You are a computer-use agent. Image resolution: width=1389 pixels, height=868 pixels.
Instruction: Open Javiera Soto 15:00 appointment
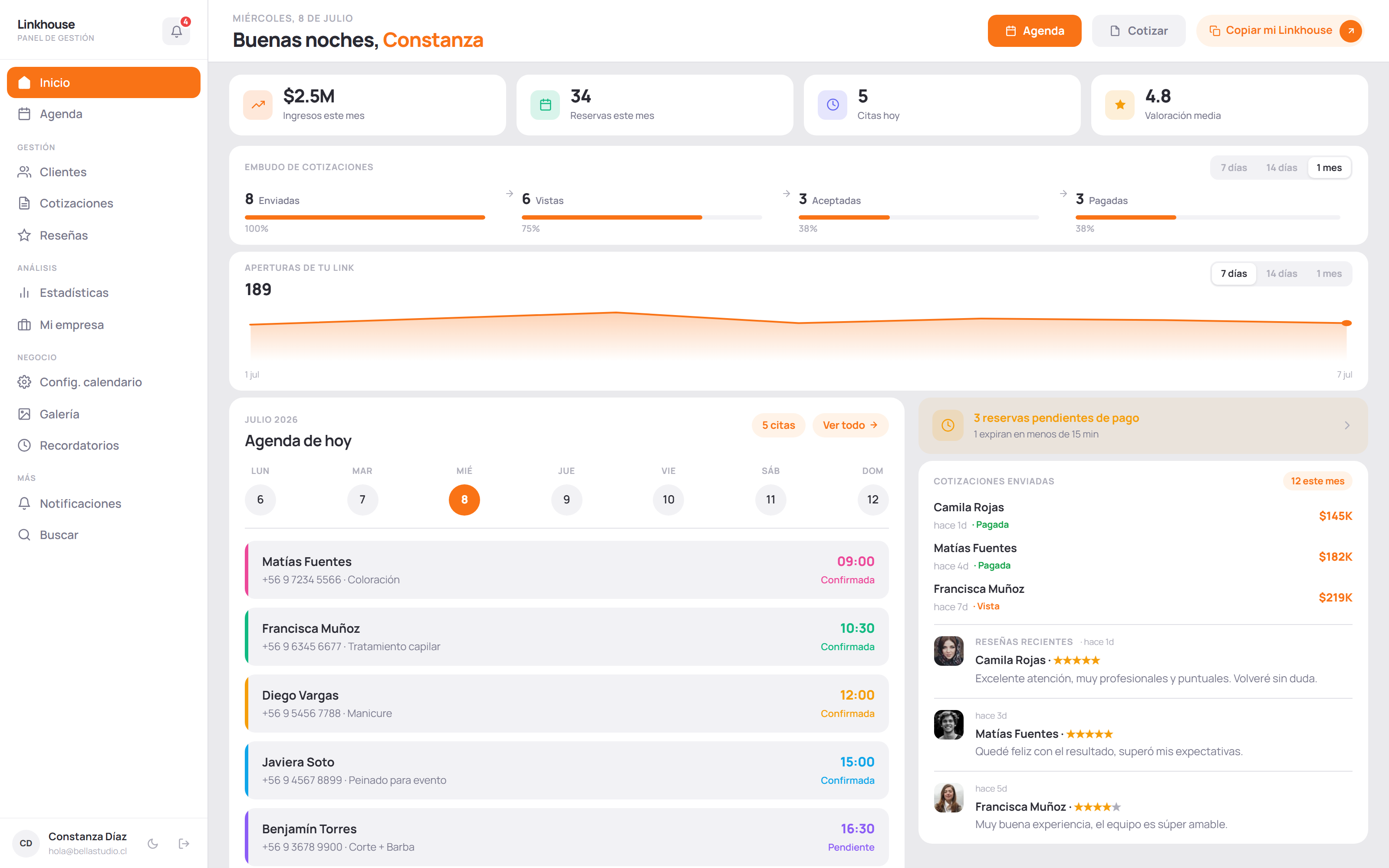click(566, 770)
